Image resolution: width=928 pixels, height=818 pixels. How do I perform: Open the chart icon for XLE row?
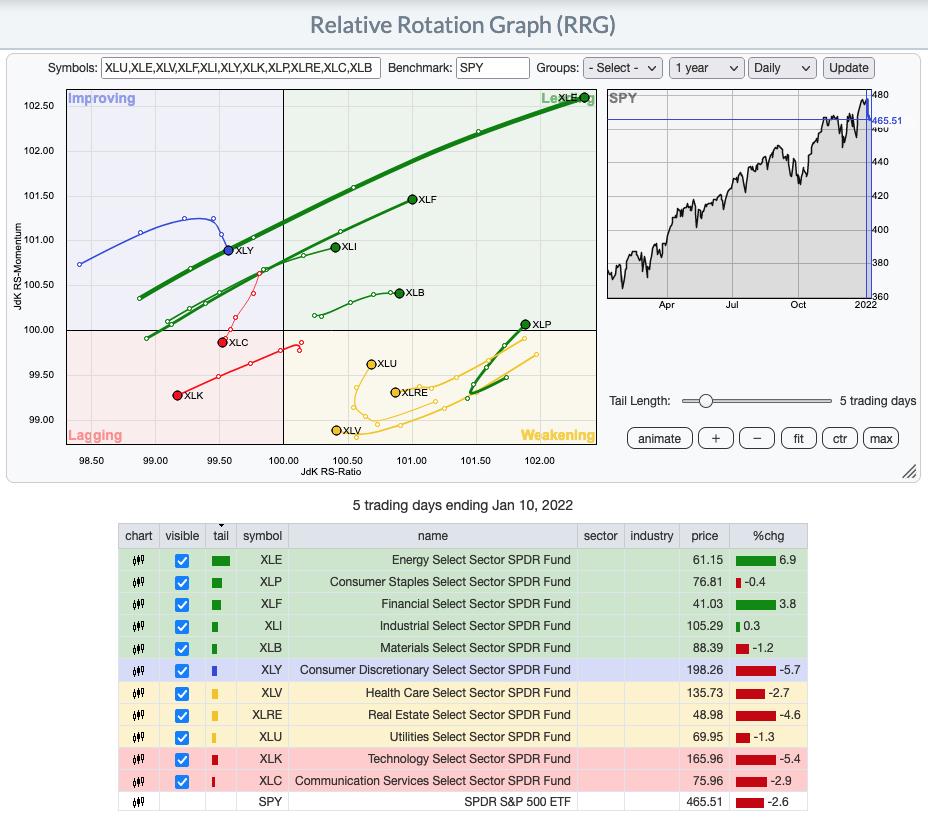click(x=138, y=560)
